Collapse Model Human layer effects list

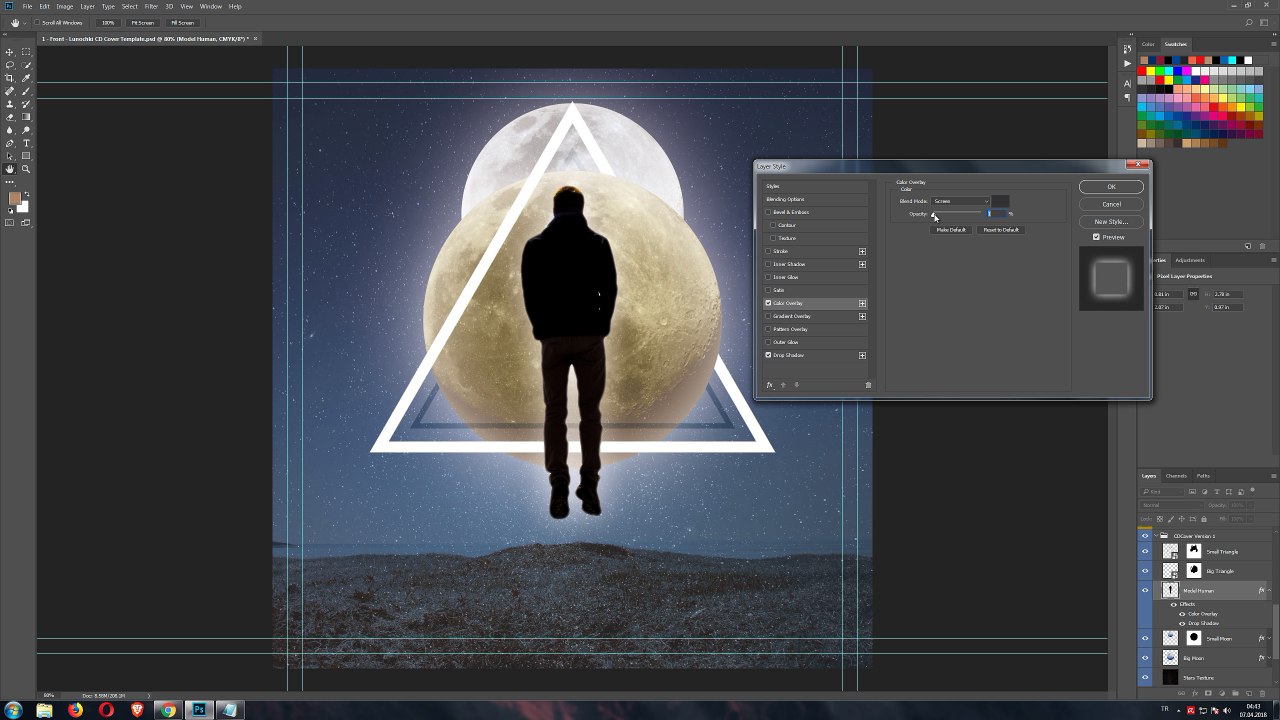[x=1270, y=591]
